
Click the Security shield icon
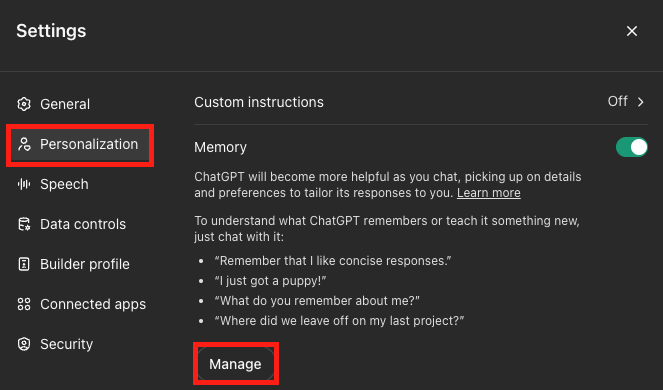pyautogui.click(x=24, y=344)
